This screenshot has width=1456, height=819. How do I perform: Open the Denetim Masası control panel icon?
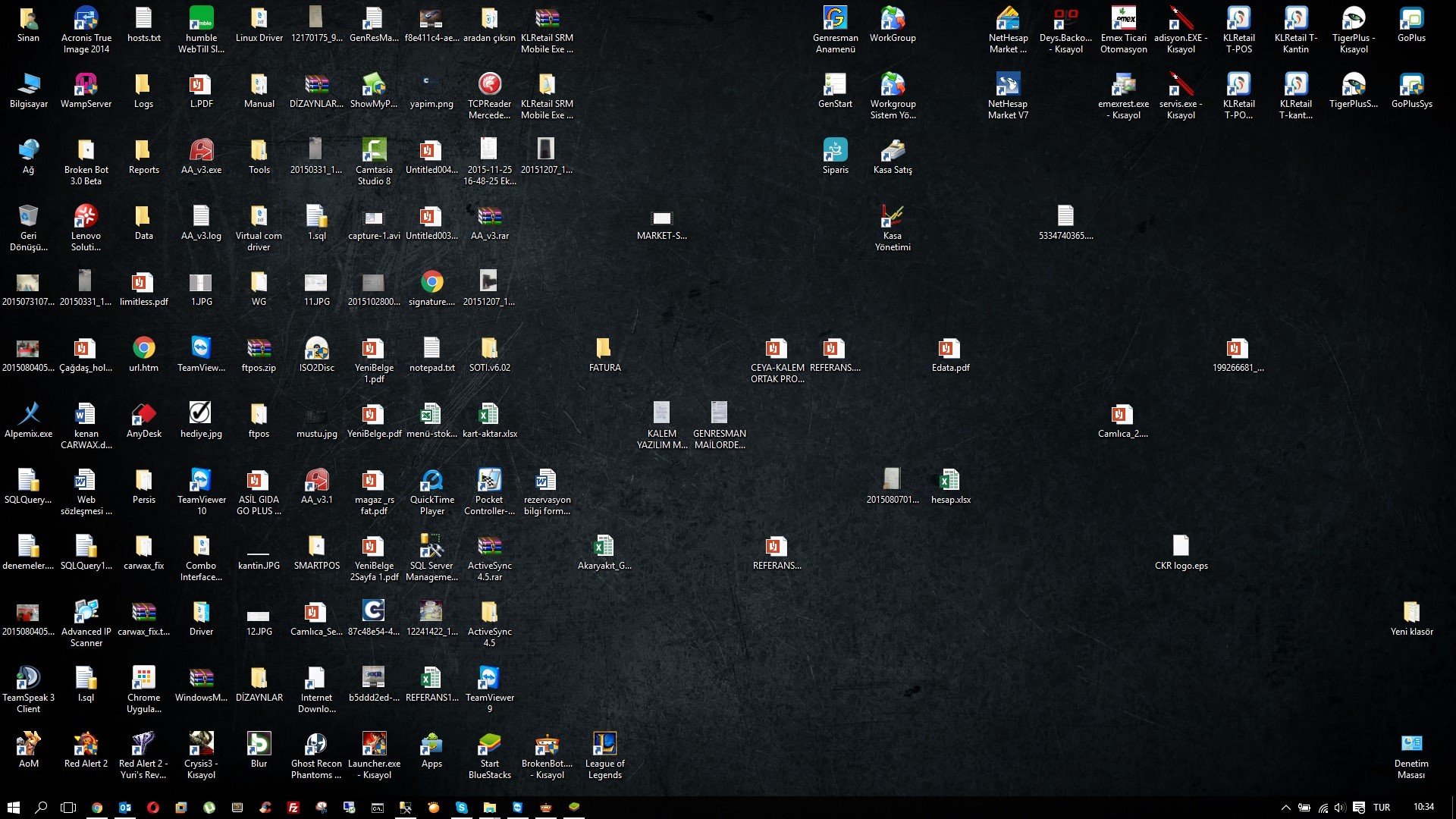click(x=1411, y=755)
